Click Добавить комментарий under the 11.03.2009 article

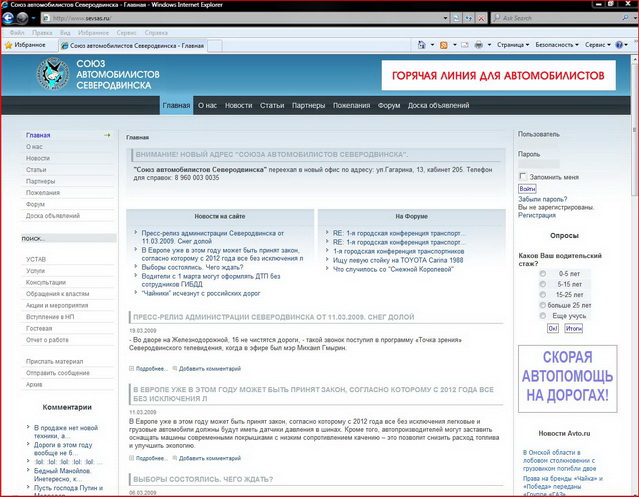tap(210, 458)
